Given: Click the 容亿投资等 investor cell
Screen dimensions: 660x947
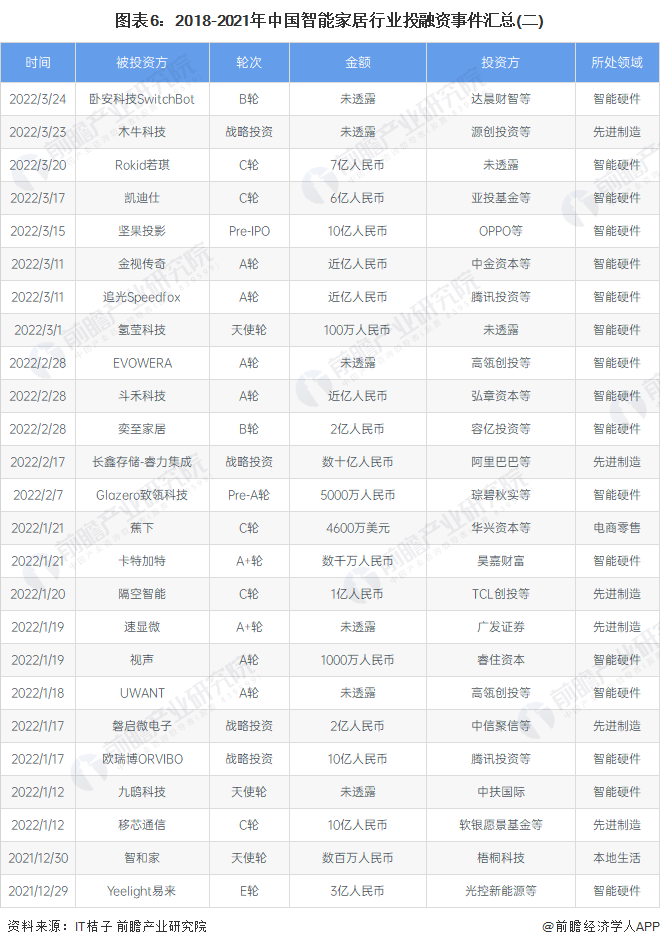Looking at the screenshot, I should (x=501, y=429).
